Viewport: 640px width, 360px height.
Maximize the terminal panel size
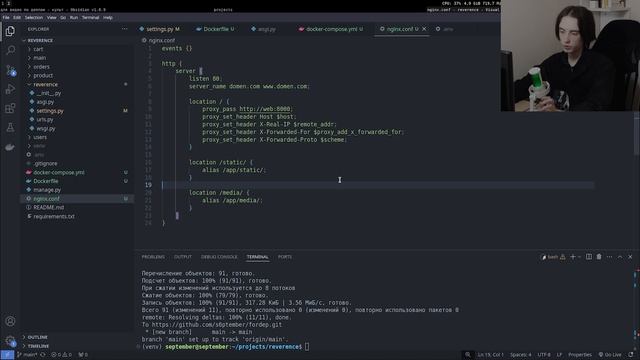pos(620,257)
